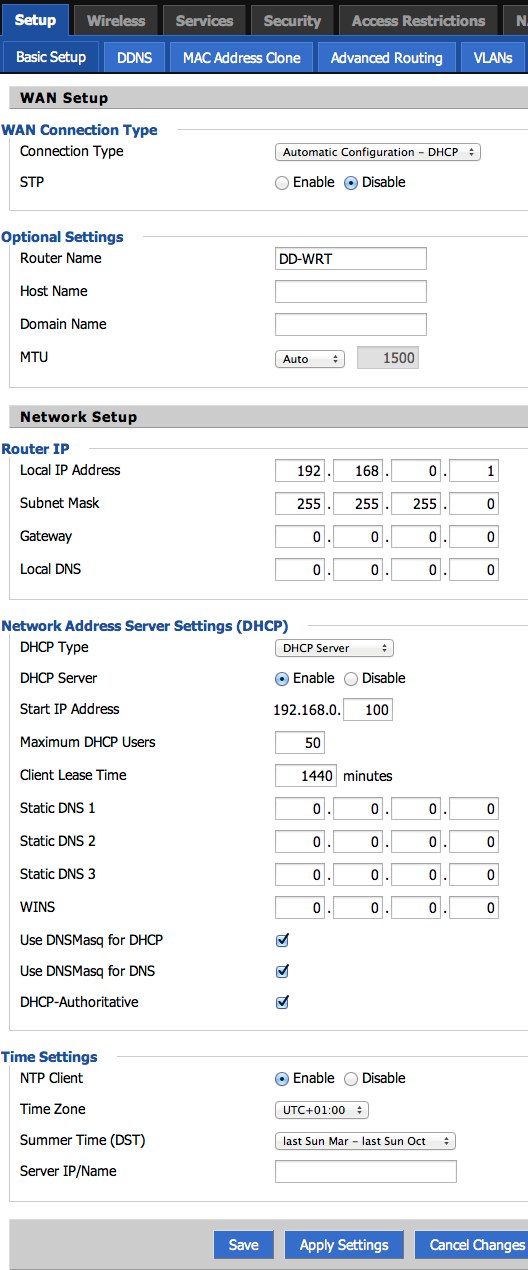Viewport: 528px width, 1270px height.
Task: Open the Connection Type dropdown
Action: [378, 152]
